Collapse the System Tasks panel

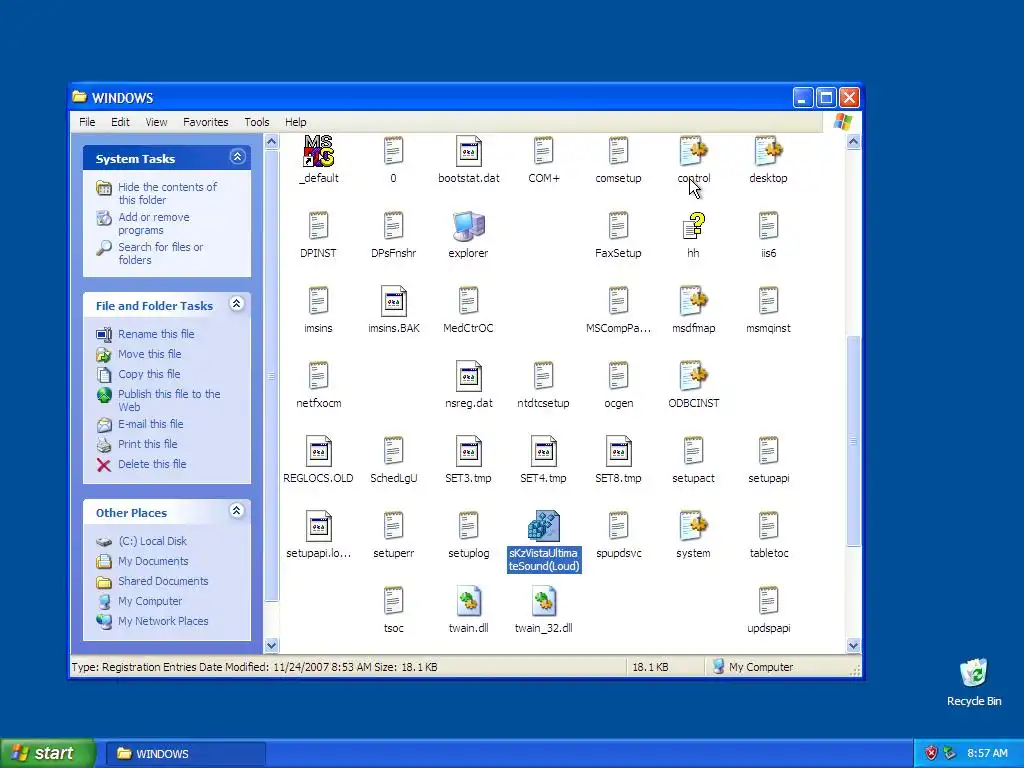tap(237, 157)
